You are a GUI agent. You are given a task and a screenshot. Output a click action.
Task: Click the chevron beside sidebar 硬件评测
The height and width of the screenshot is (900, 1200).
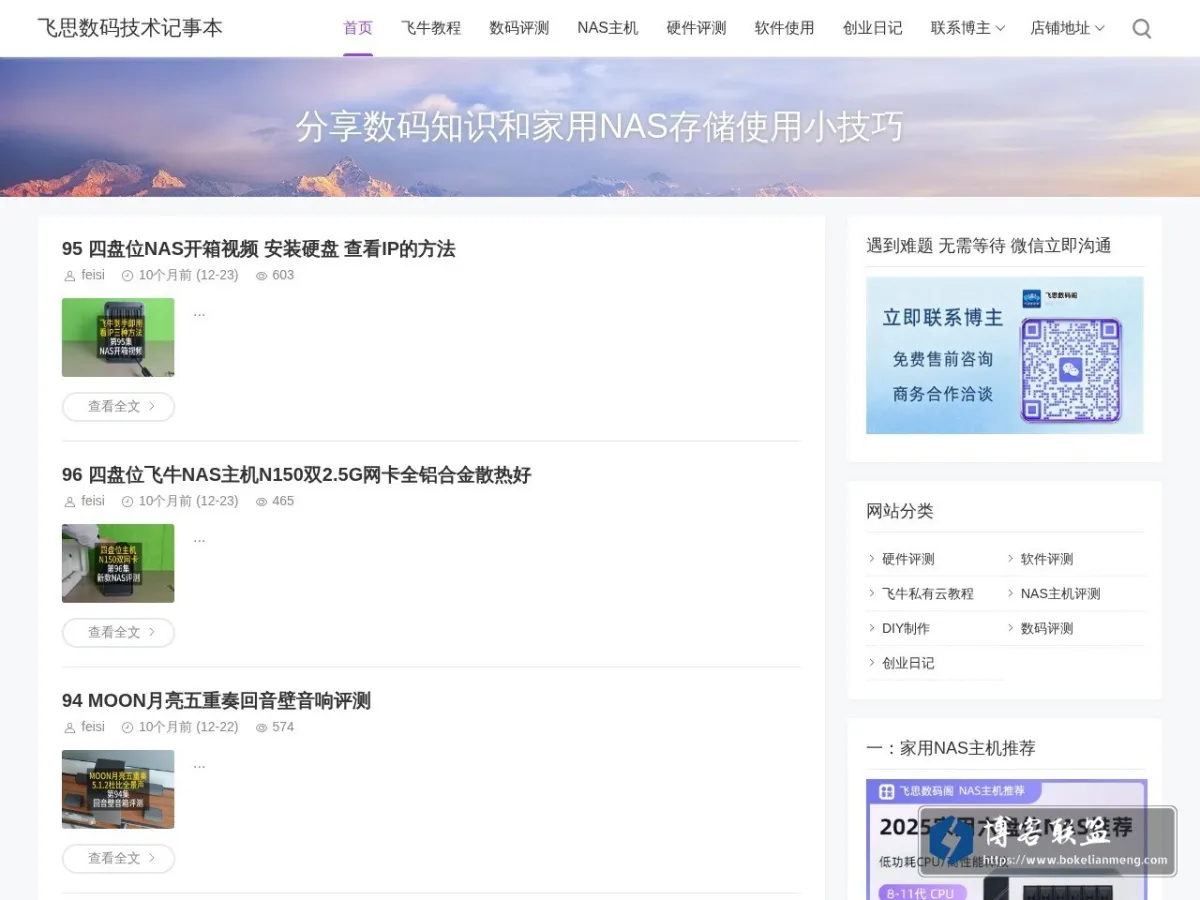point(872,559)
